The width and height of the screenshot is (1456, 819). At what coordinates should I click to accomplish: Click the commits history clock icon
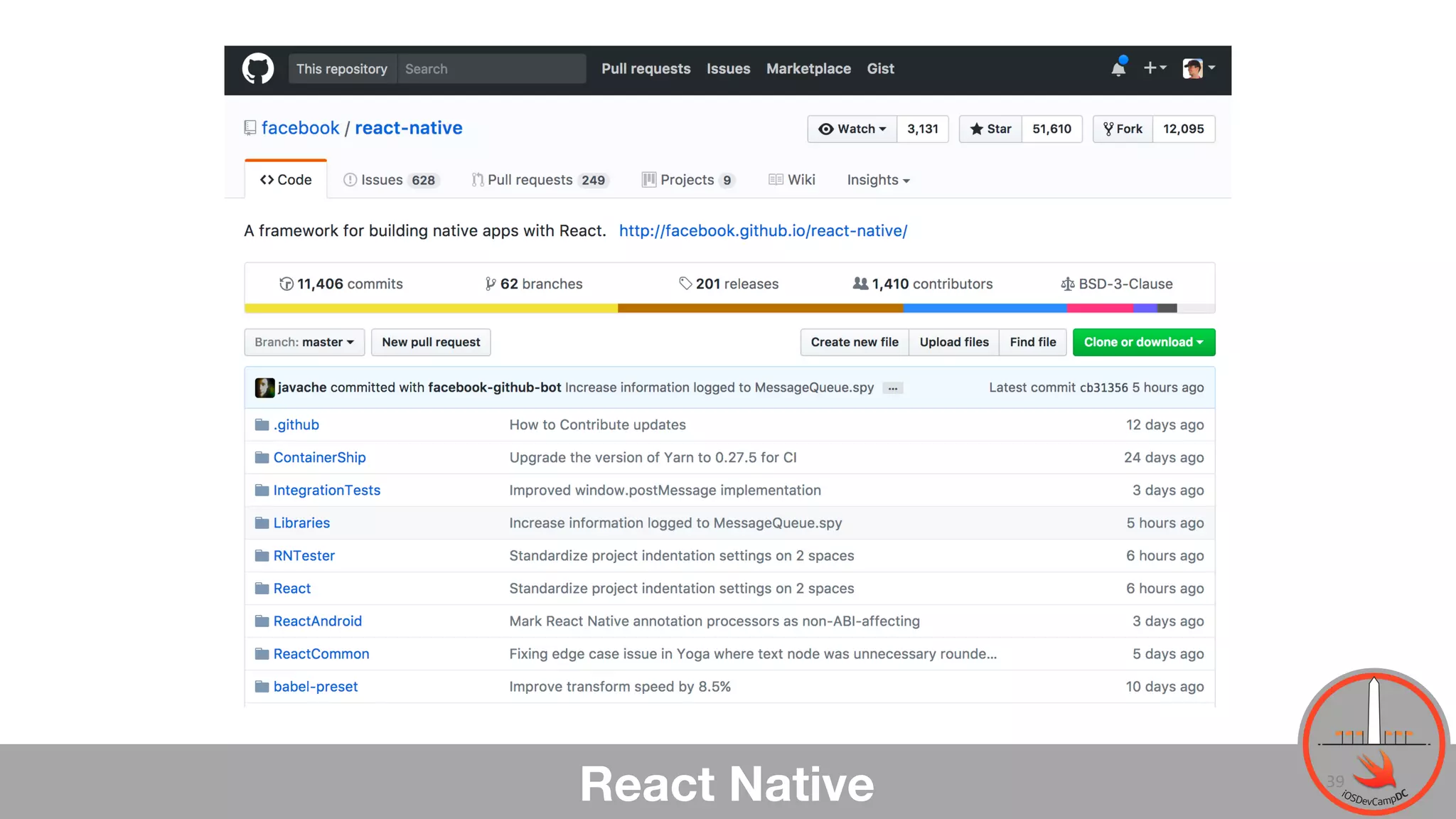[x=286, y=284]
